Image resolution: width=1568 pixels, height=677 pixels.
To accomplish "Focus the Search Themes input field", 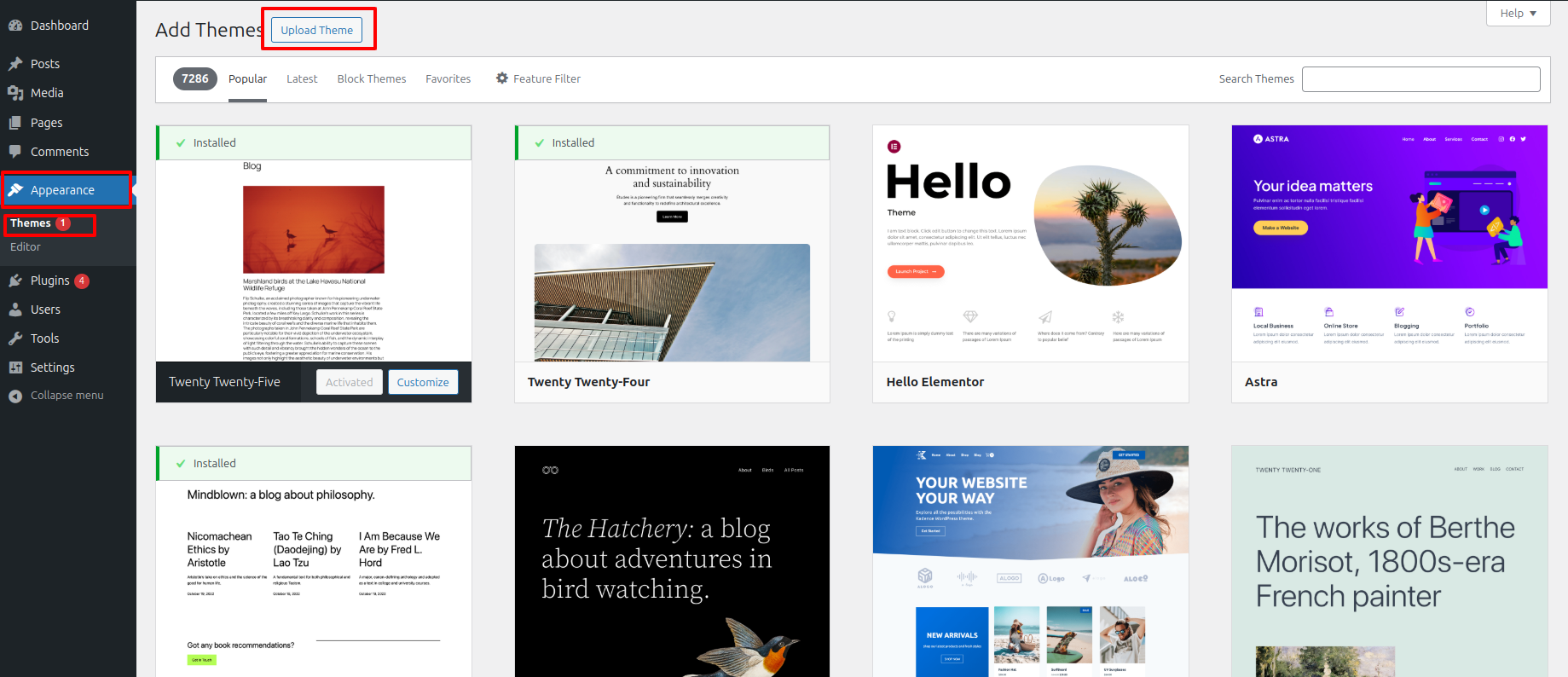I will point(1421,79).
